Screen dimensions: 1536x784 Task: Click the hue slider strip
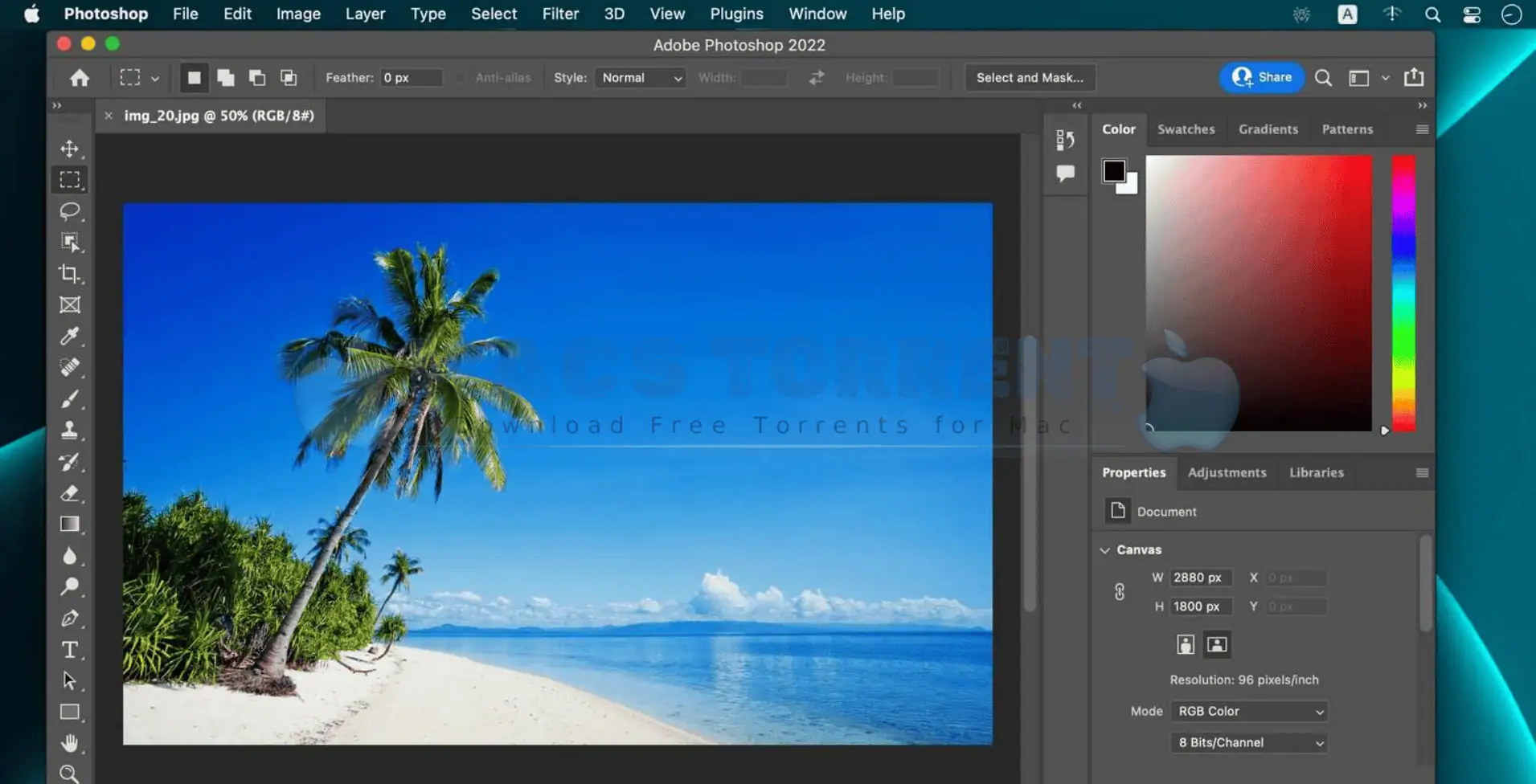click(1403, 293)
